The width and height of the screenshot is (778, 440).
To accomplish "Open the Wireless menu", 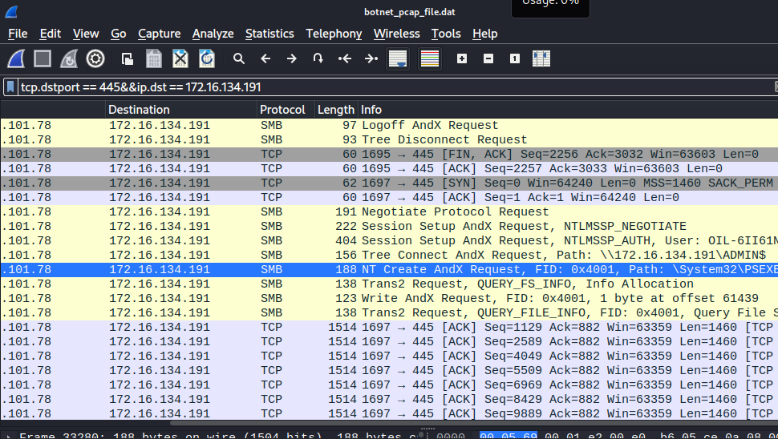I will click(396, 34).
